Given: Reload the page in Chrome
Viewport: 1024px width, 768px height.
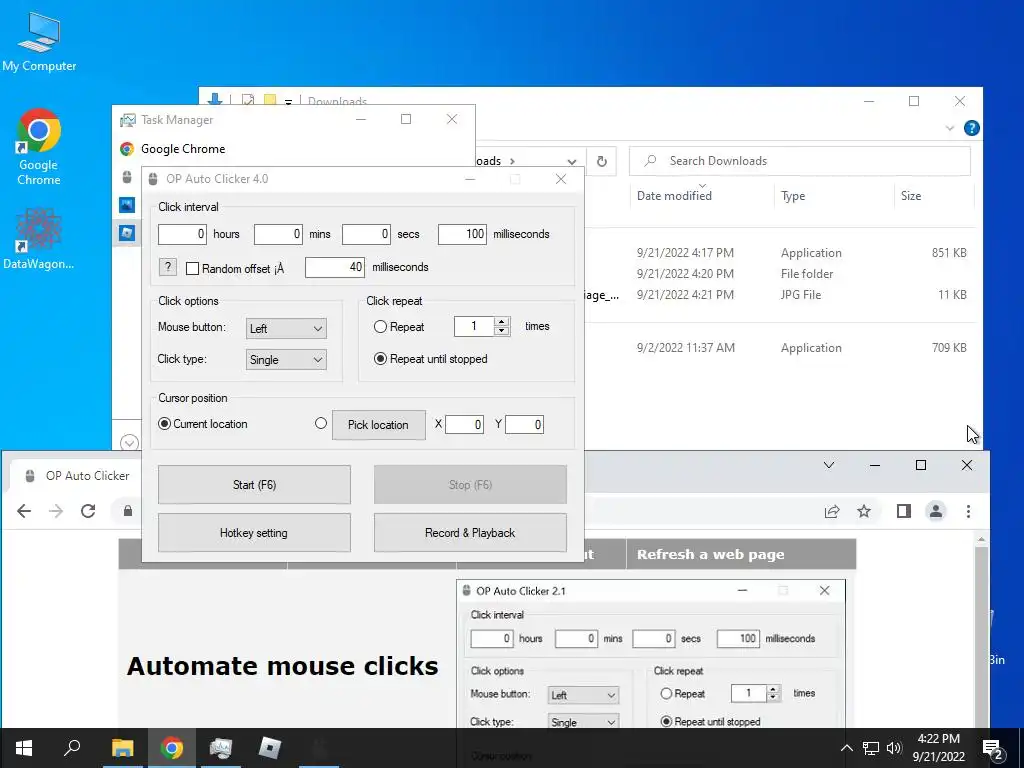Looking at the screenshot, I should click(x=88, y=511).
